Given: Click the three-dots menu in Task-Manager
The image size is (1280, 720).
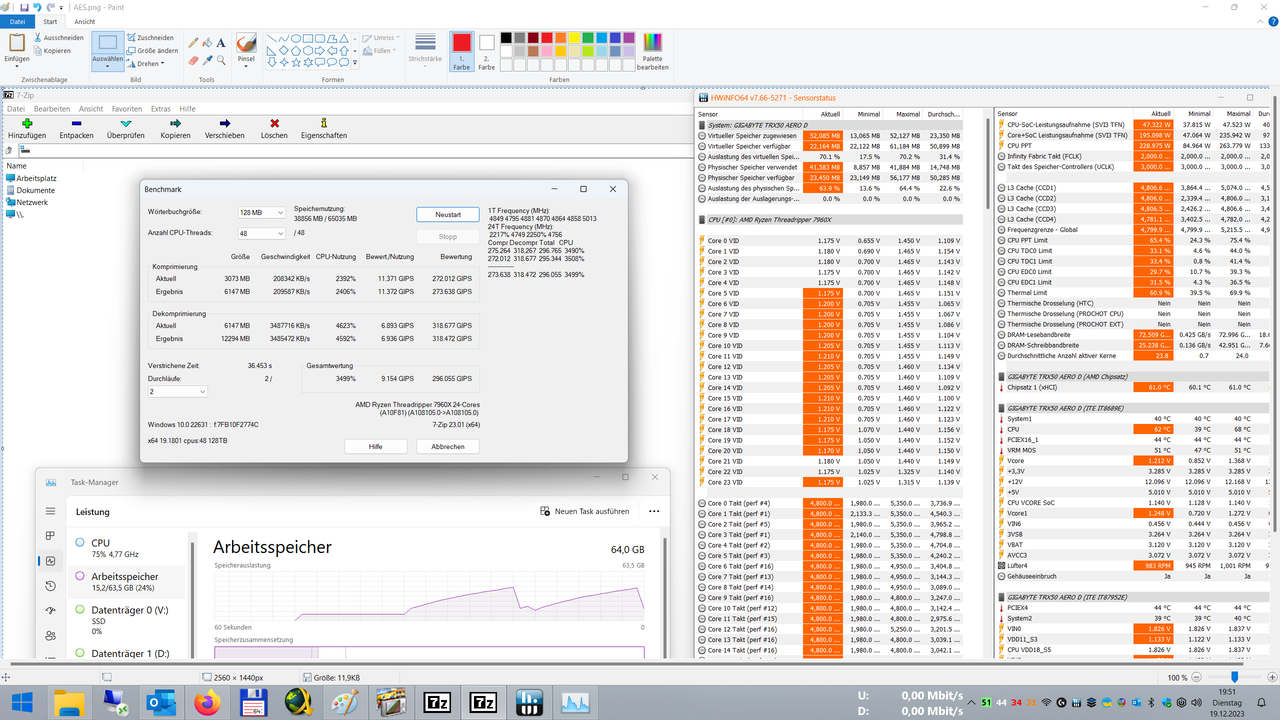Looking at the screenshot, I should pos(654,510).
